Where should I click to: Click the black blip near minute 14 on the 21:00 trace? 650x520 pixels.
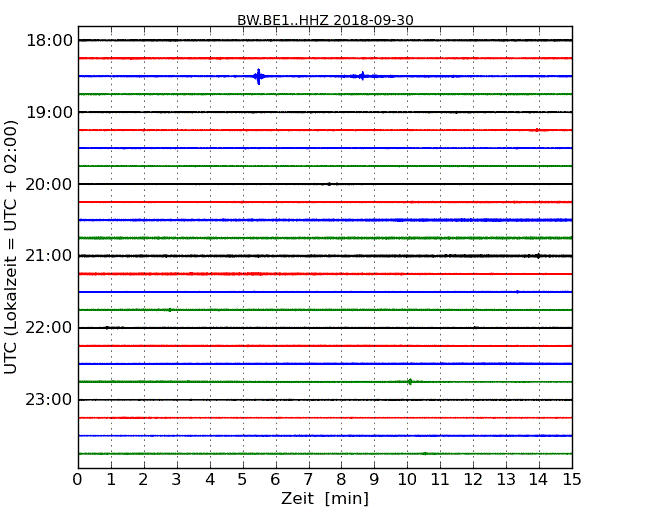point(538,256)
